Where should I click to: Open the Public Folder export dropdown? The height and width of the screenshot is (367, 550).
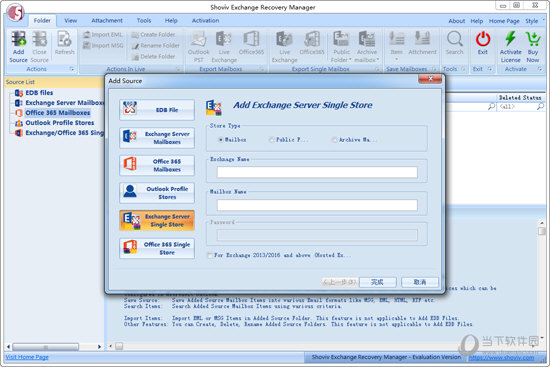point(341,46)
